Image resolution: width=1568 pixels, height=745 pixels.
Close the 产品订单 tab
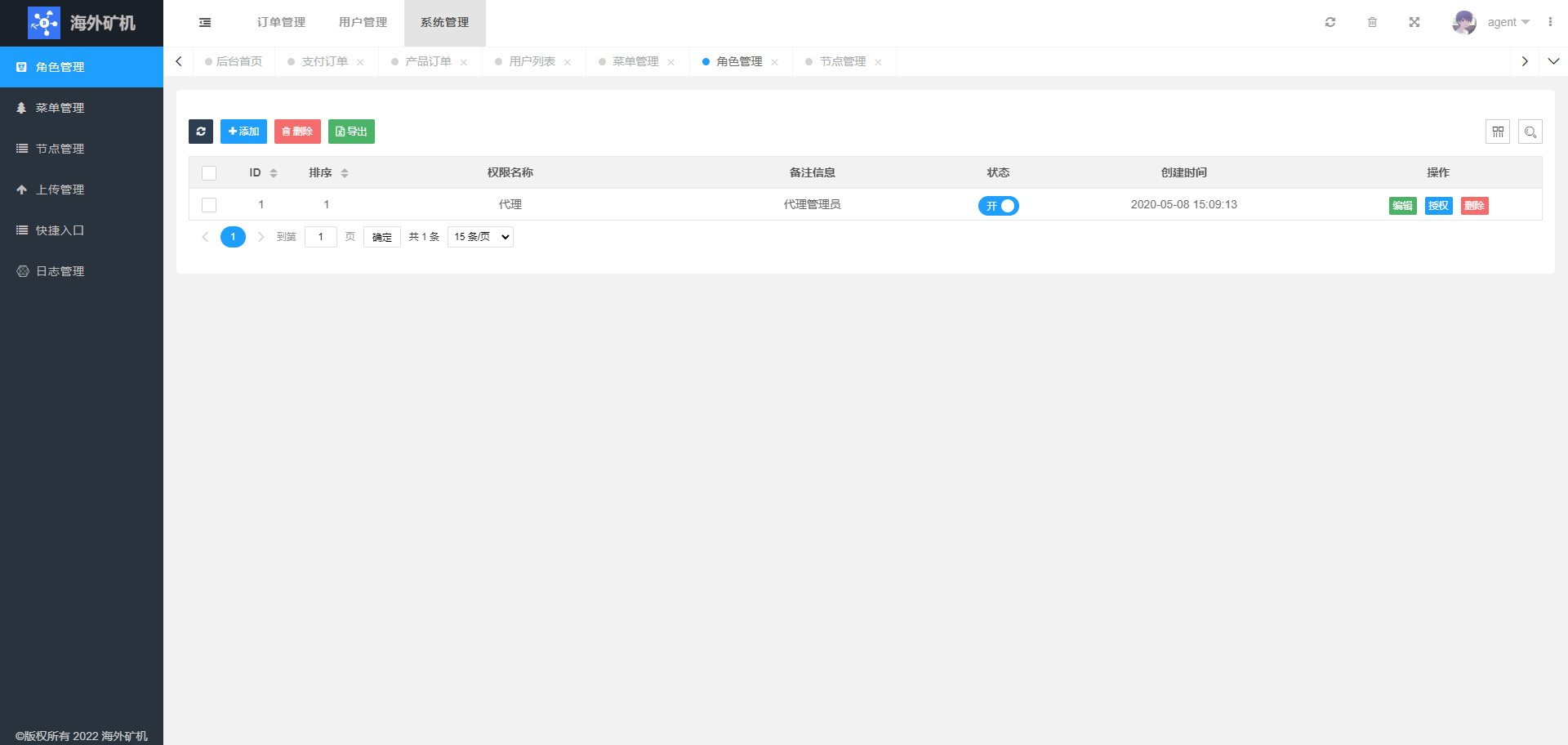[464, 62]
